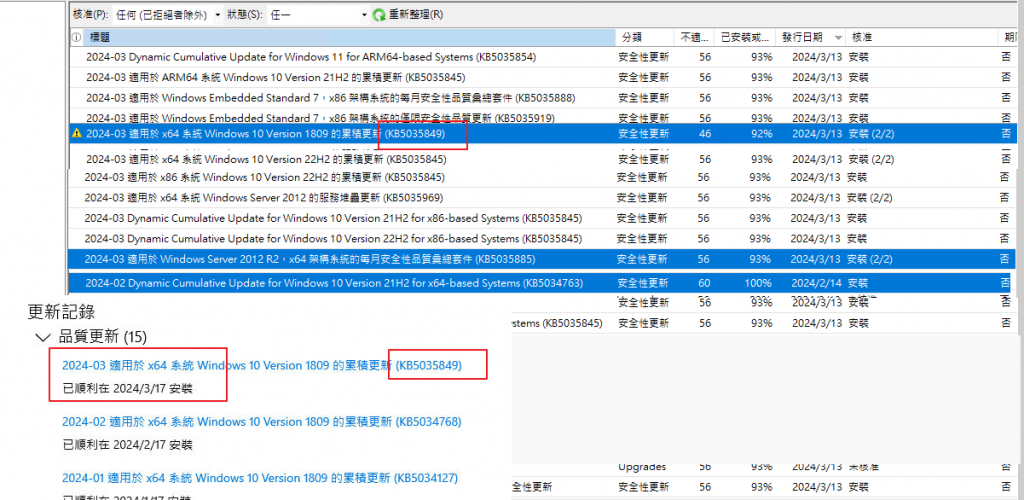
Task: Click the Upgrades classification cell
Action: coord(642,467)
